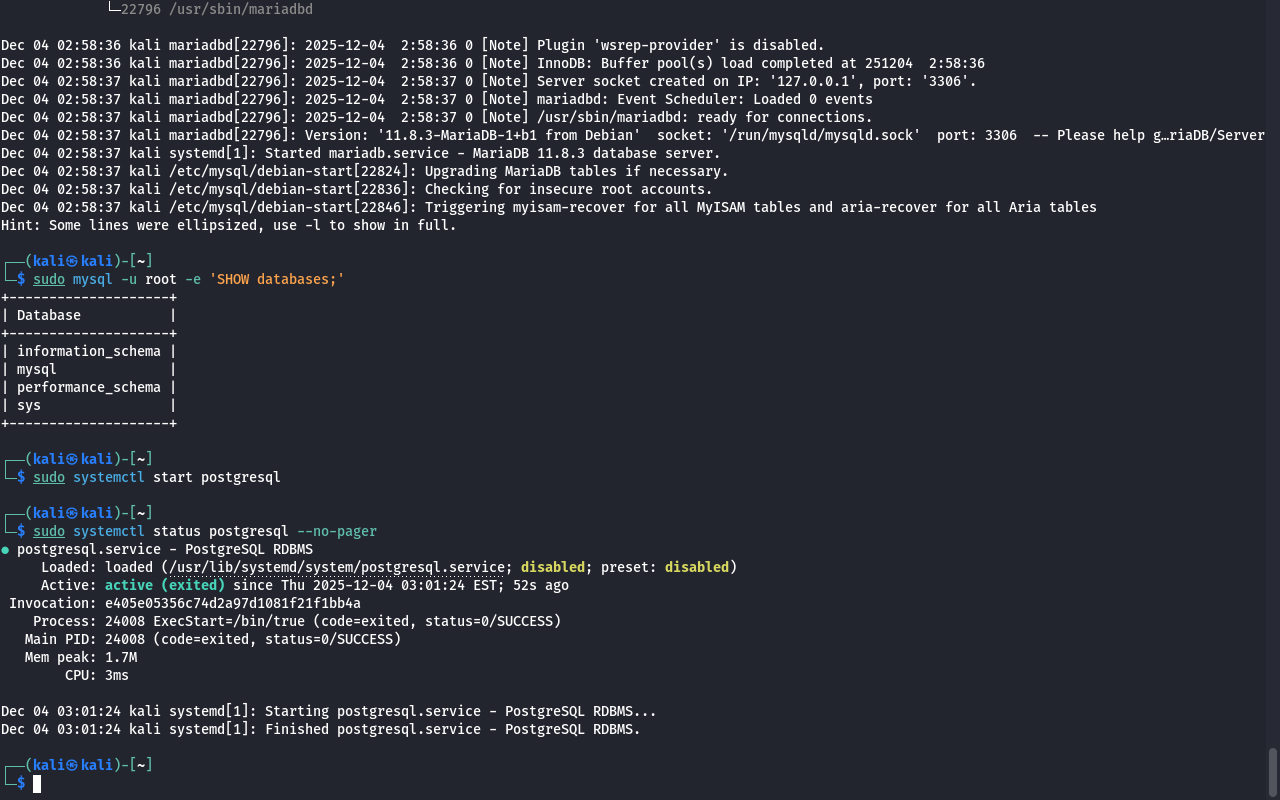The width and height of the screenshot is (1280, 800).
Task: Click the 'Hint: Some lines were ellipsized' line
Action: coord(228,225)
